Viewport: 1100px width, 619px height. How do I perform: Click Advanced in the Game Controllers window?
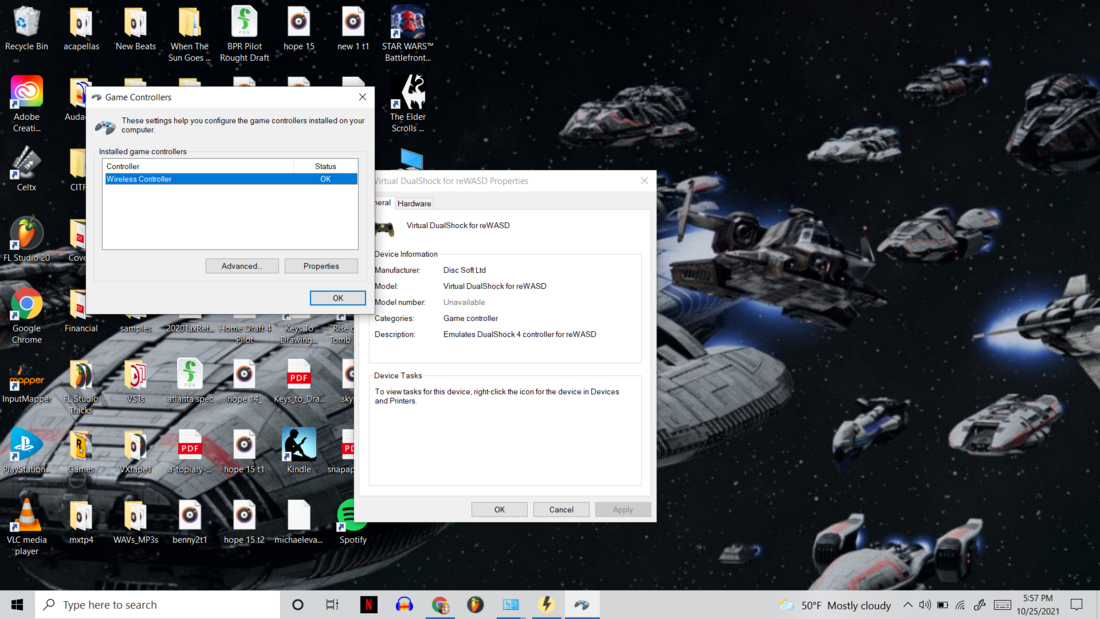242,266
